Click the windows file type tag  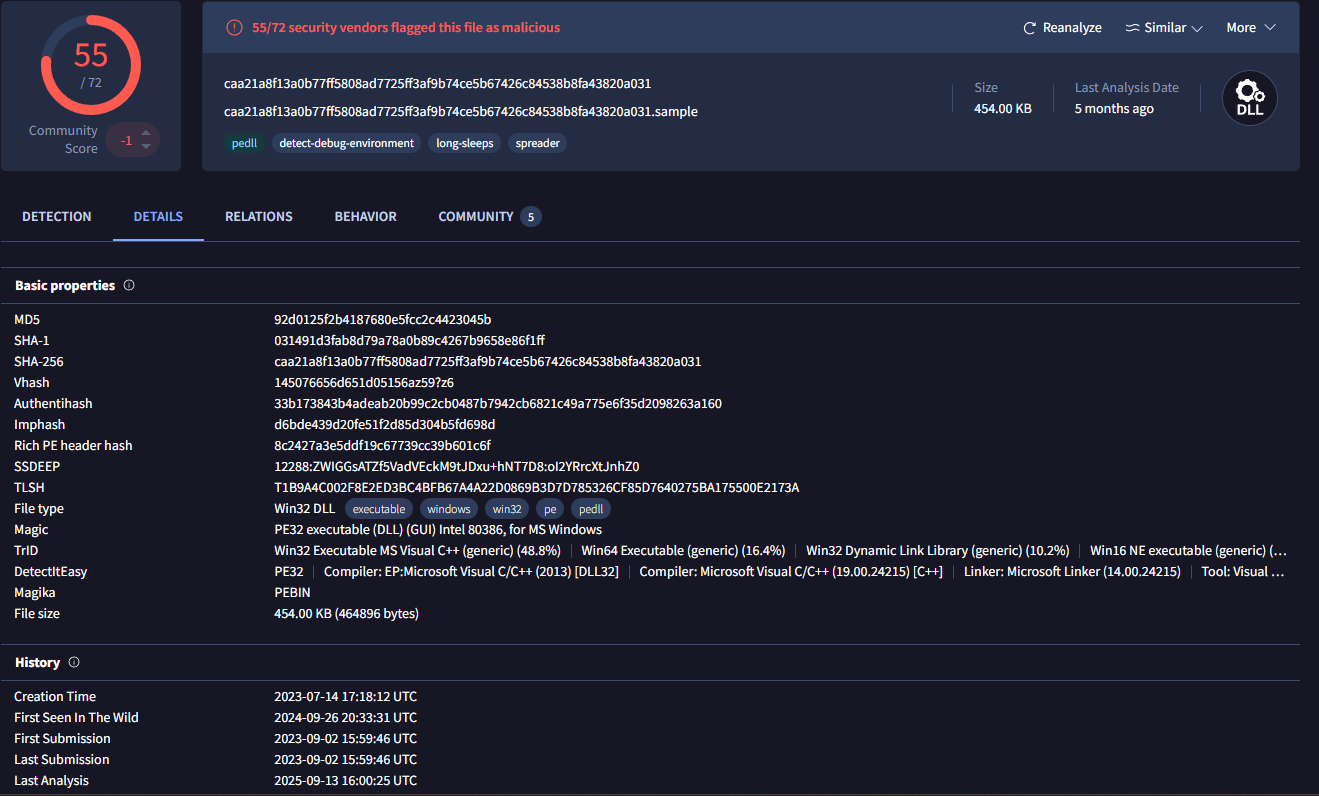coord(449,509)
